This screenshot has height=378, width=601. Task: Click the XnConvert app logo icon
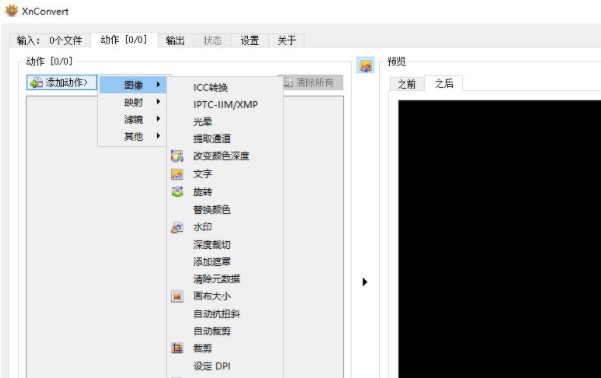pos(11,11)
